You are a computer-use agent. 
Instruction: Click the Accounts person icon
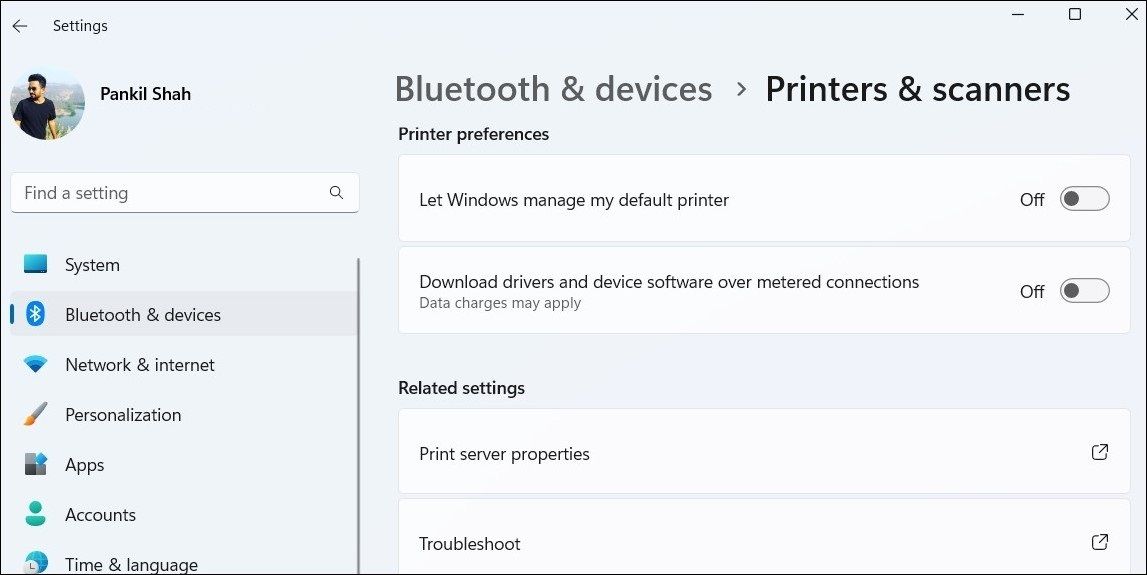coord(36,515)
